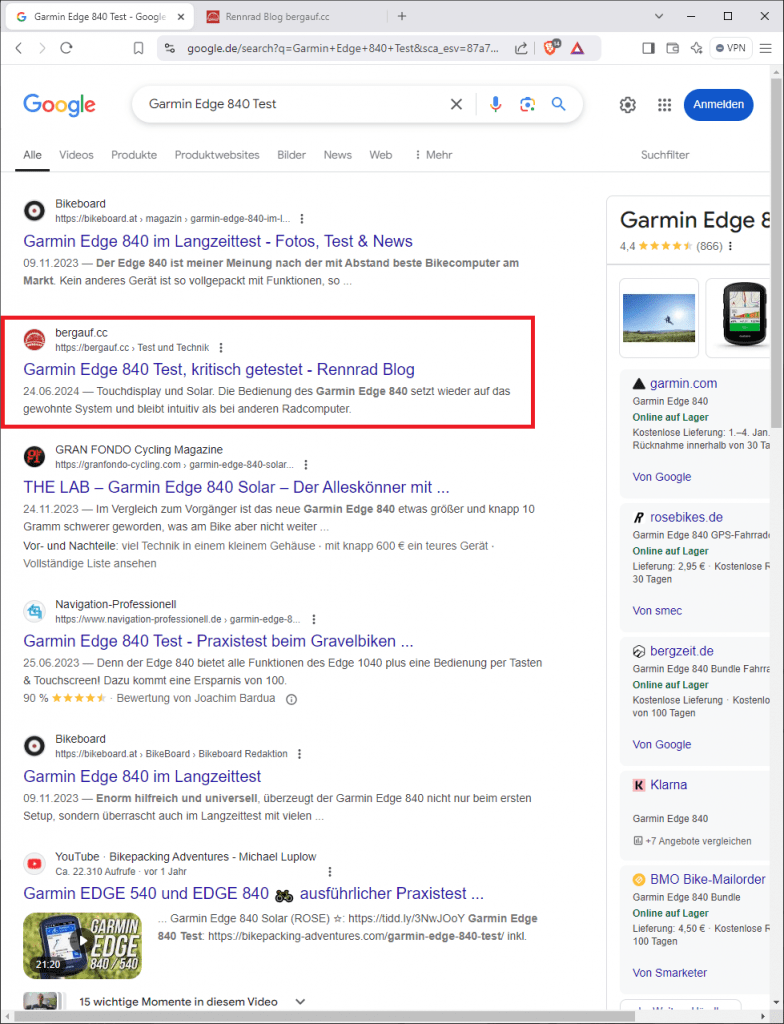Image resolution: width=784 pixels, height=1024 pixels.
Task: Expand the Mehr search filter menu
Action: coord(433,155)
